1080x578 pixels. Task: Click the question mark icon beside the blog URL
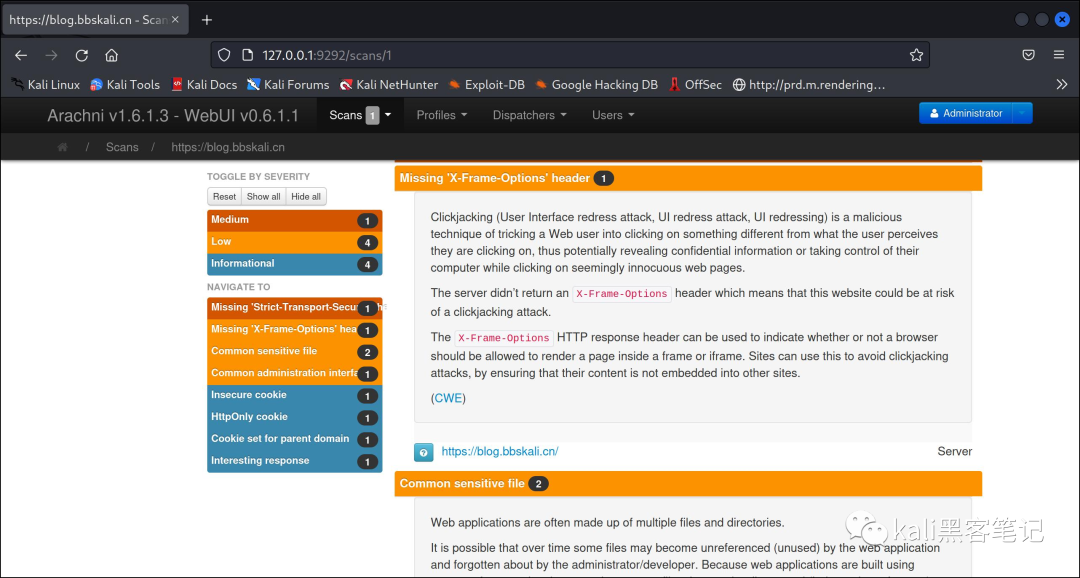(x=423, y=452)
